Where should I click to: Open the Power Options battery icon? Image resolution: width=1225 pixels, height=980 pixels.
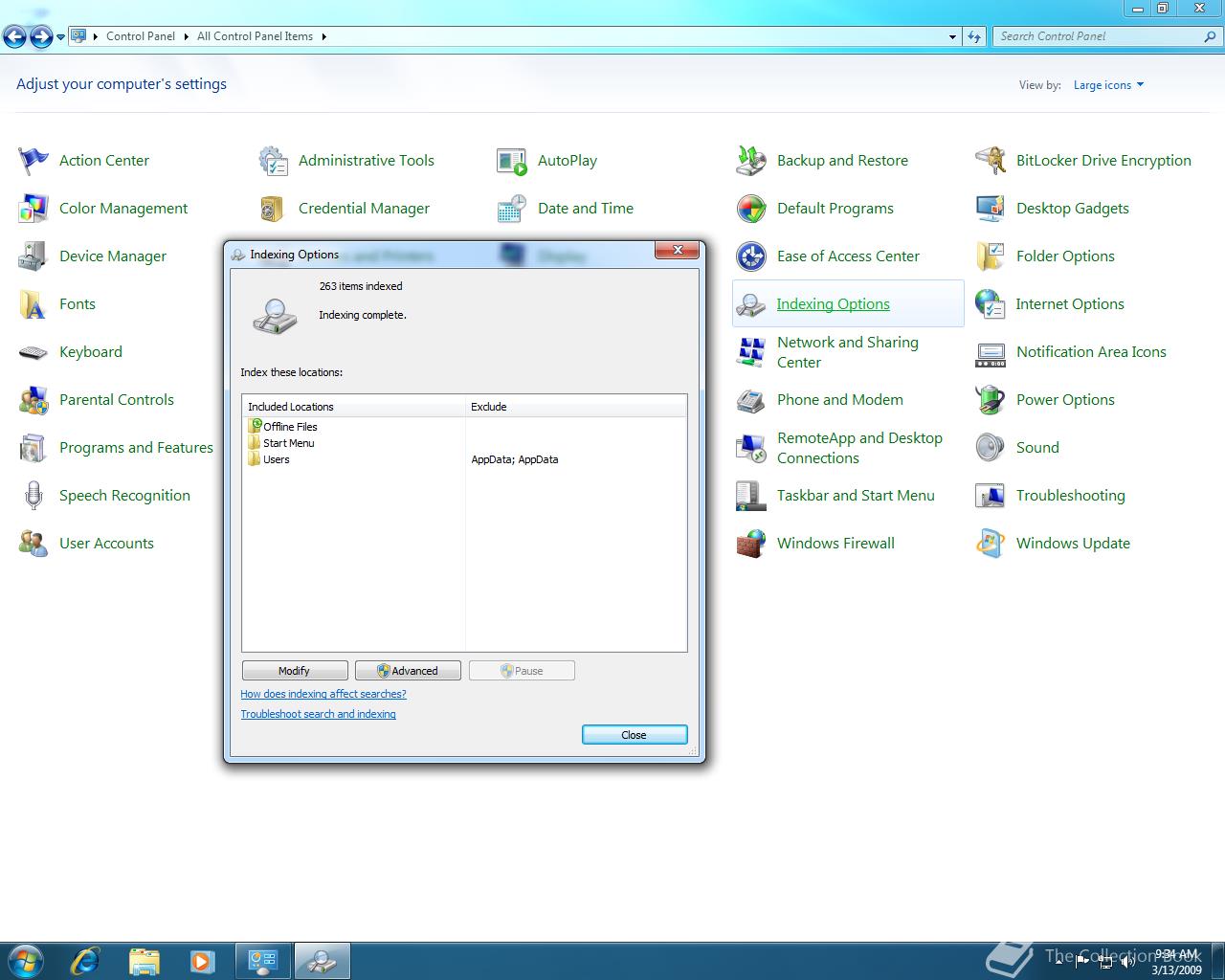[991, 400]
